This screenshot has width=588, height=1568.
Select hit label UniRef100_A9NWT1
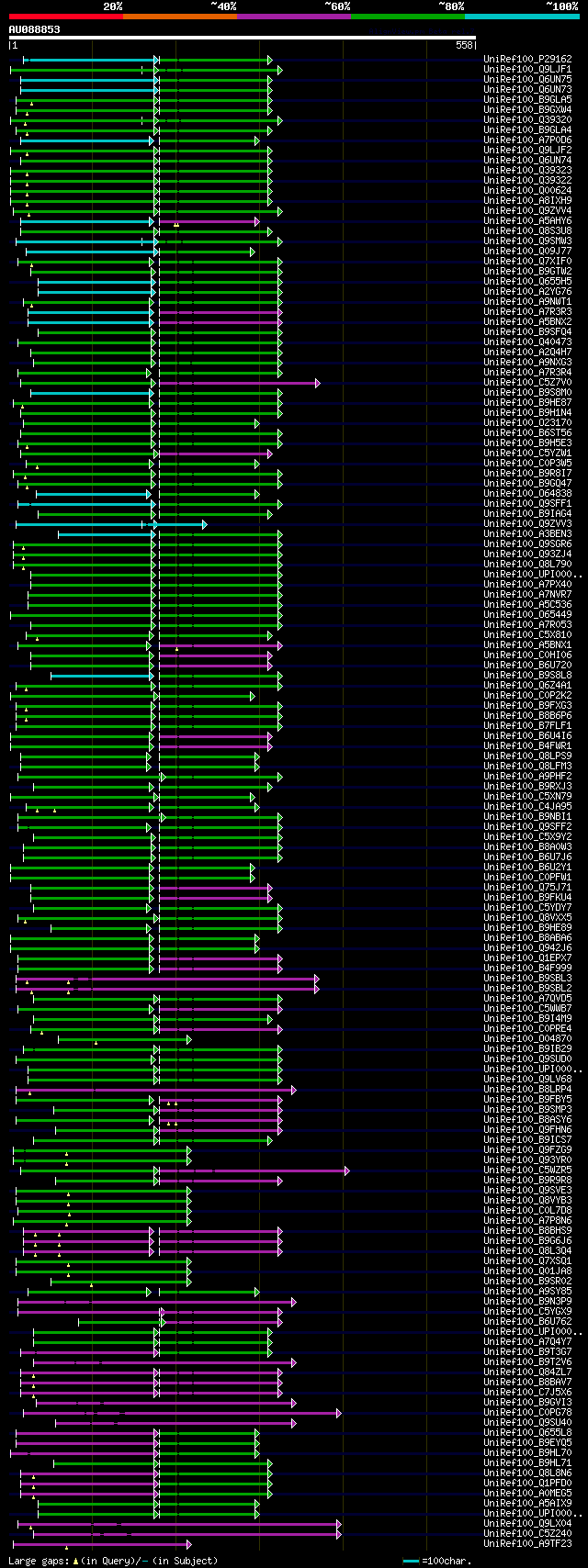(x=527, y=302)
